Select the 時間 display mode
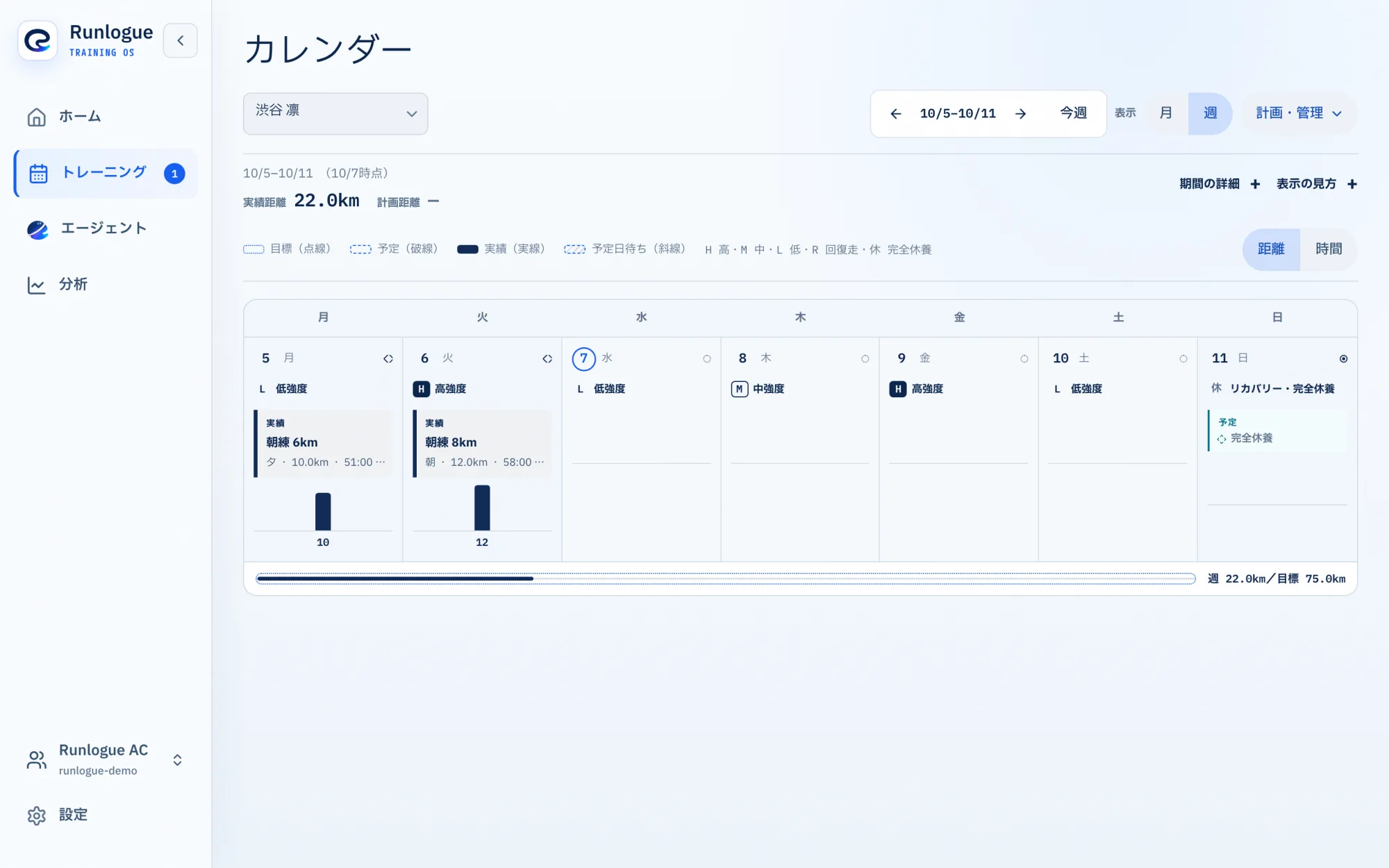Viewport: 1389px width, 868px height. [1329, 249]
